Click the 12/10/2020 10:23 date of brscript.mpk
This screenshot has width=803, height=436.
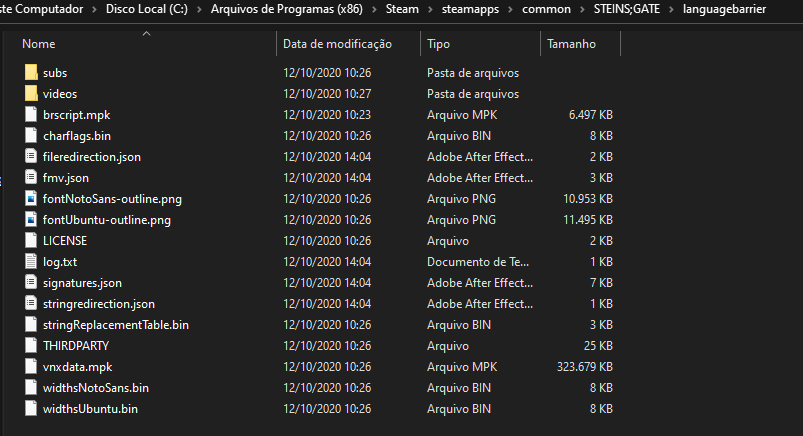tap(327, 115)
